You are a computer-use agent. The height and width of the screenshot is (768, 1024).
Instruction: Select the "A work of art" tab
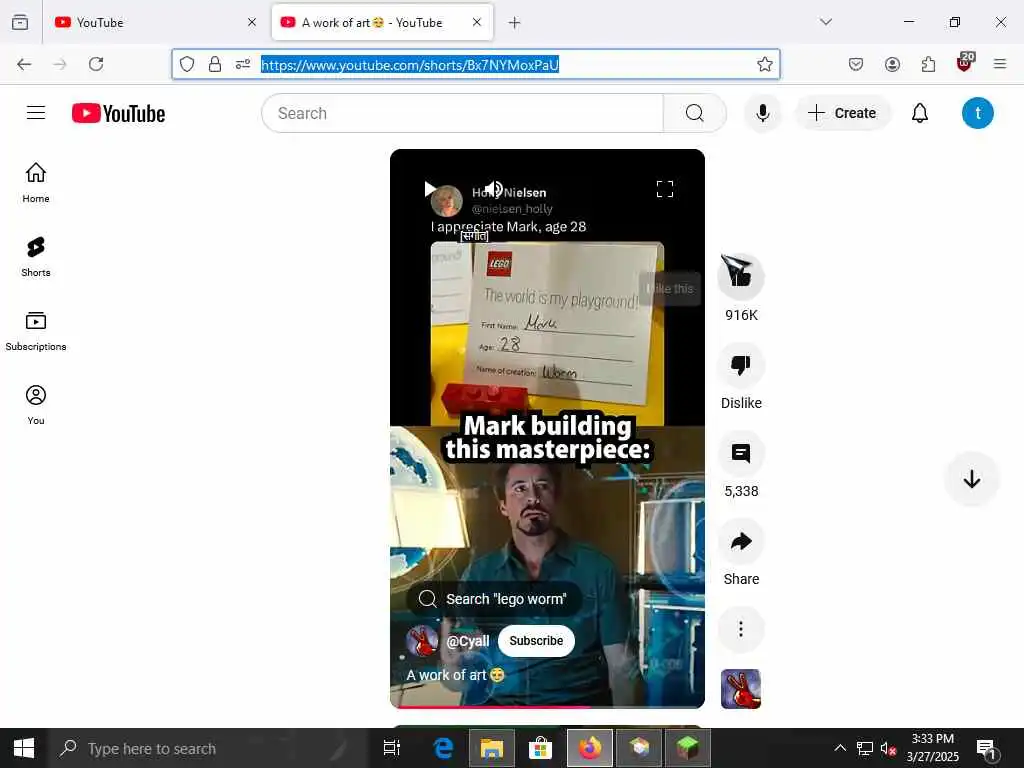point(382,22)
